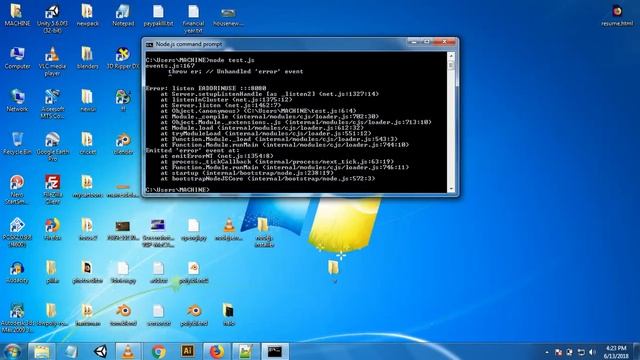Open Google Chrome from the taskbar
Screen dimensions: 640x360
(158, 351)
